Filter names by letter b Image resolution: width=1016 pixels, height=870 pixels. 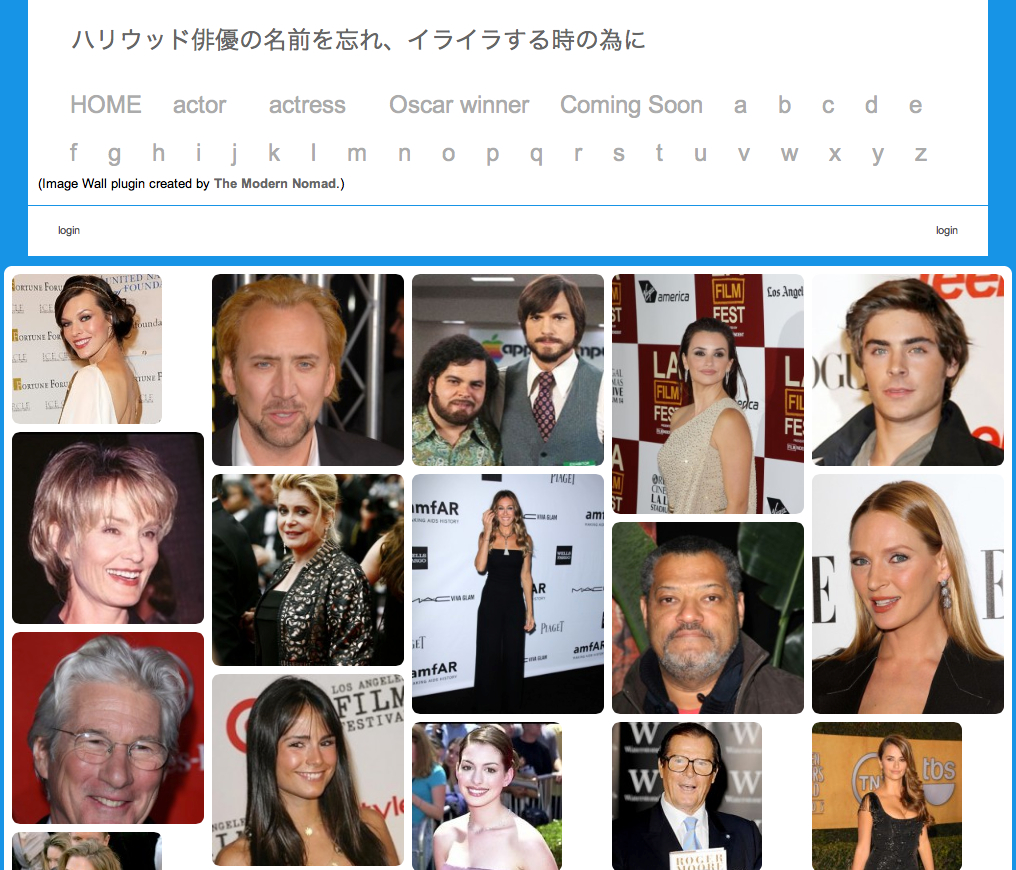click(x=784, y=105)
